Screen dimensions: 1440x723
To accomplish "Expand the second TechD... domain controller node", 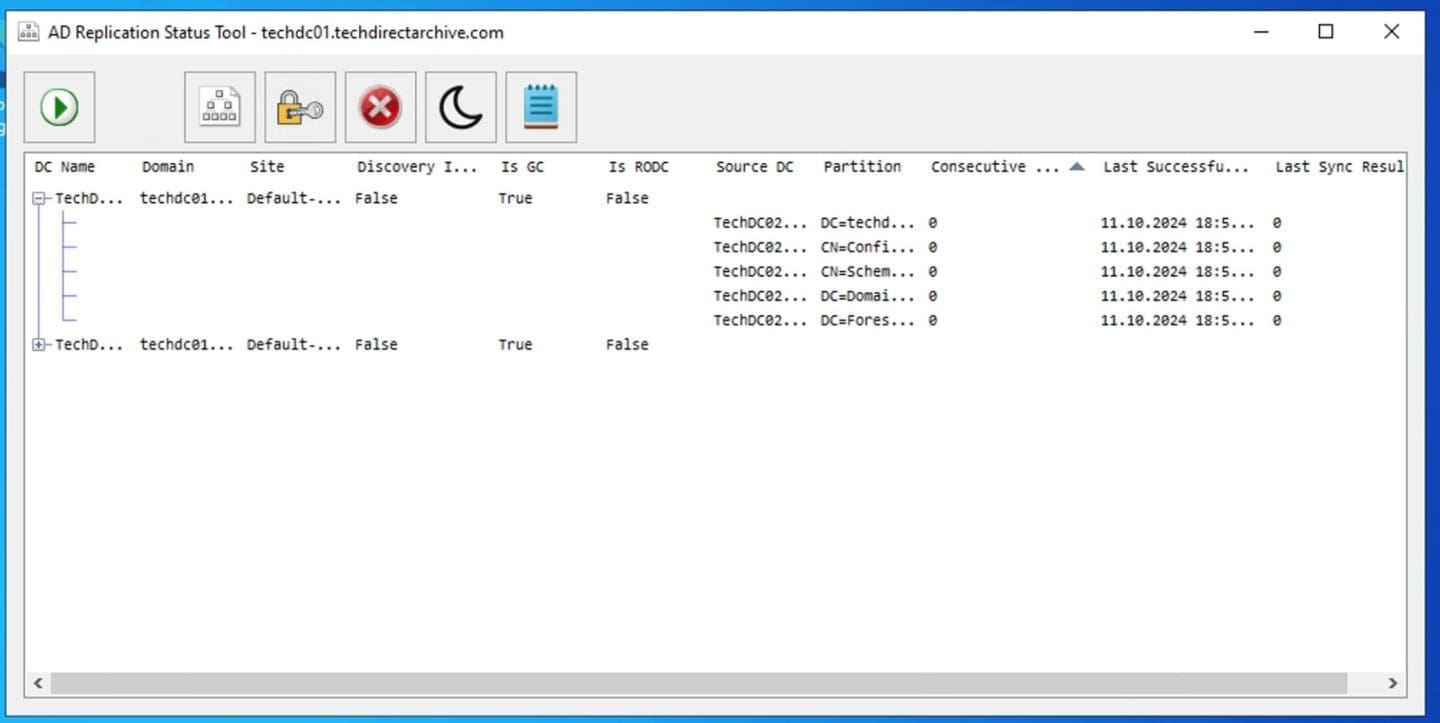I will pyautogui.click(x=40, y=345).
